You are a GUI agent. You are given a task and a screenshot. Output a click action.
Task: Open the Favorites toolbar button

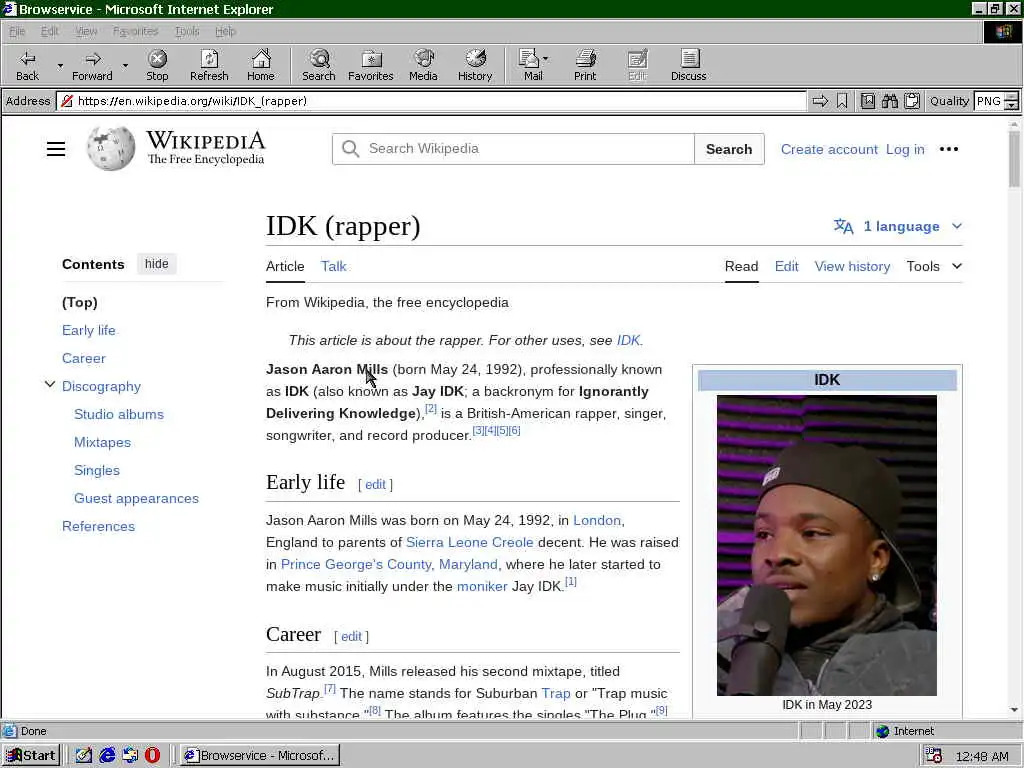click(370, 65)
